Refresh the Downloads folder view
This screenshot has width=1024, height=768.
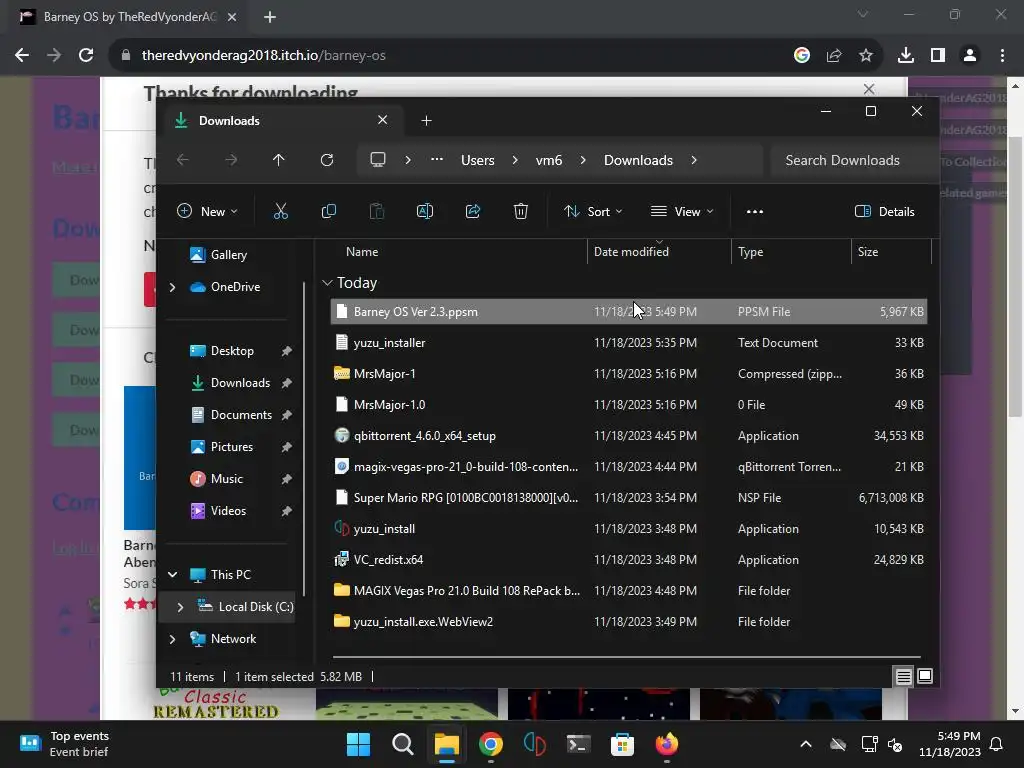point(327,160)
